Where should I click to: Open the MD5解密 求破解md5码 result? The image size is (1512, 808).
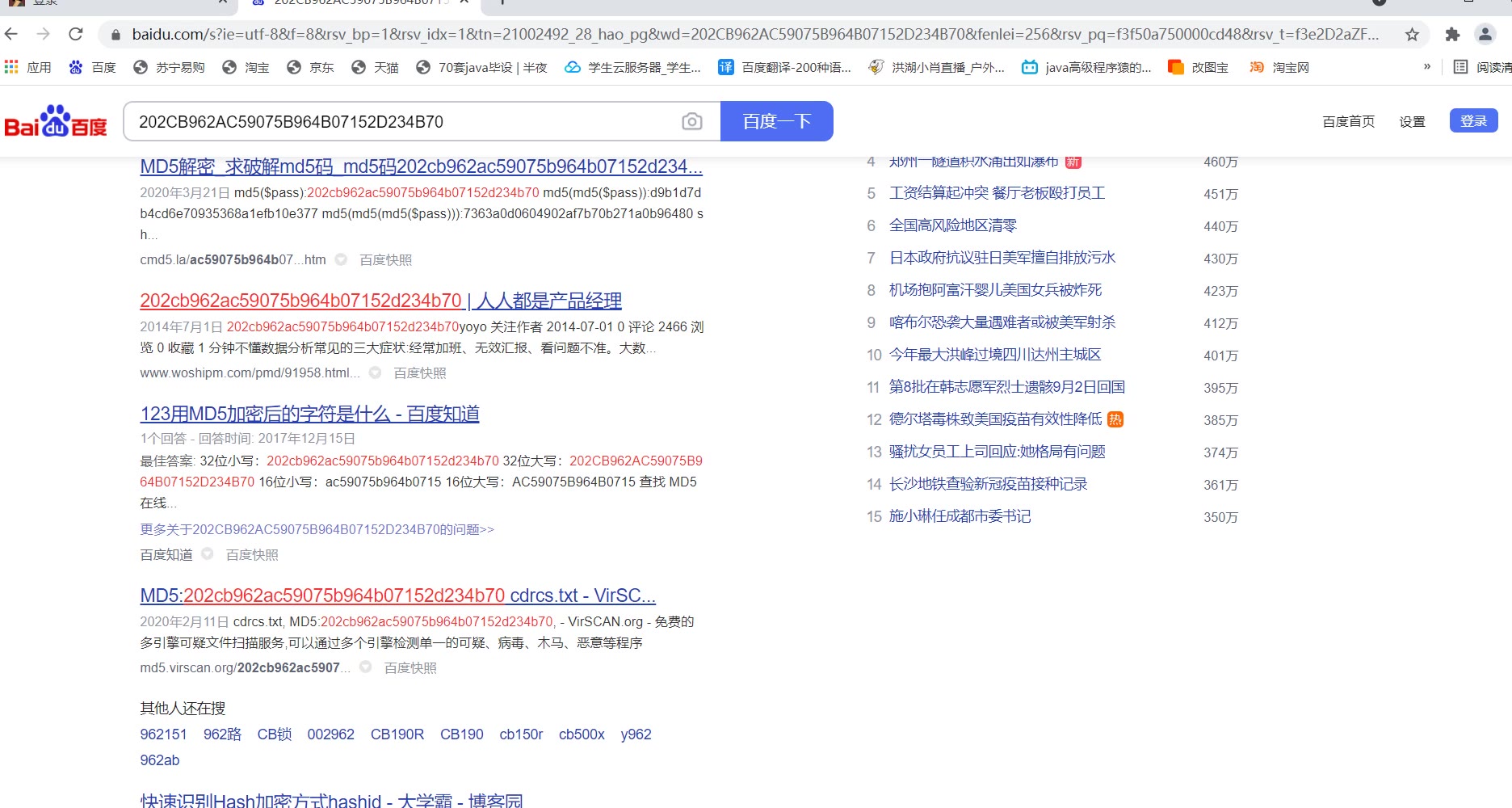pos(421,166)
